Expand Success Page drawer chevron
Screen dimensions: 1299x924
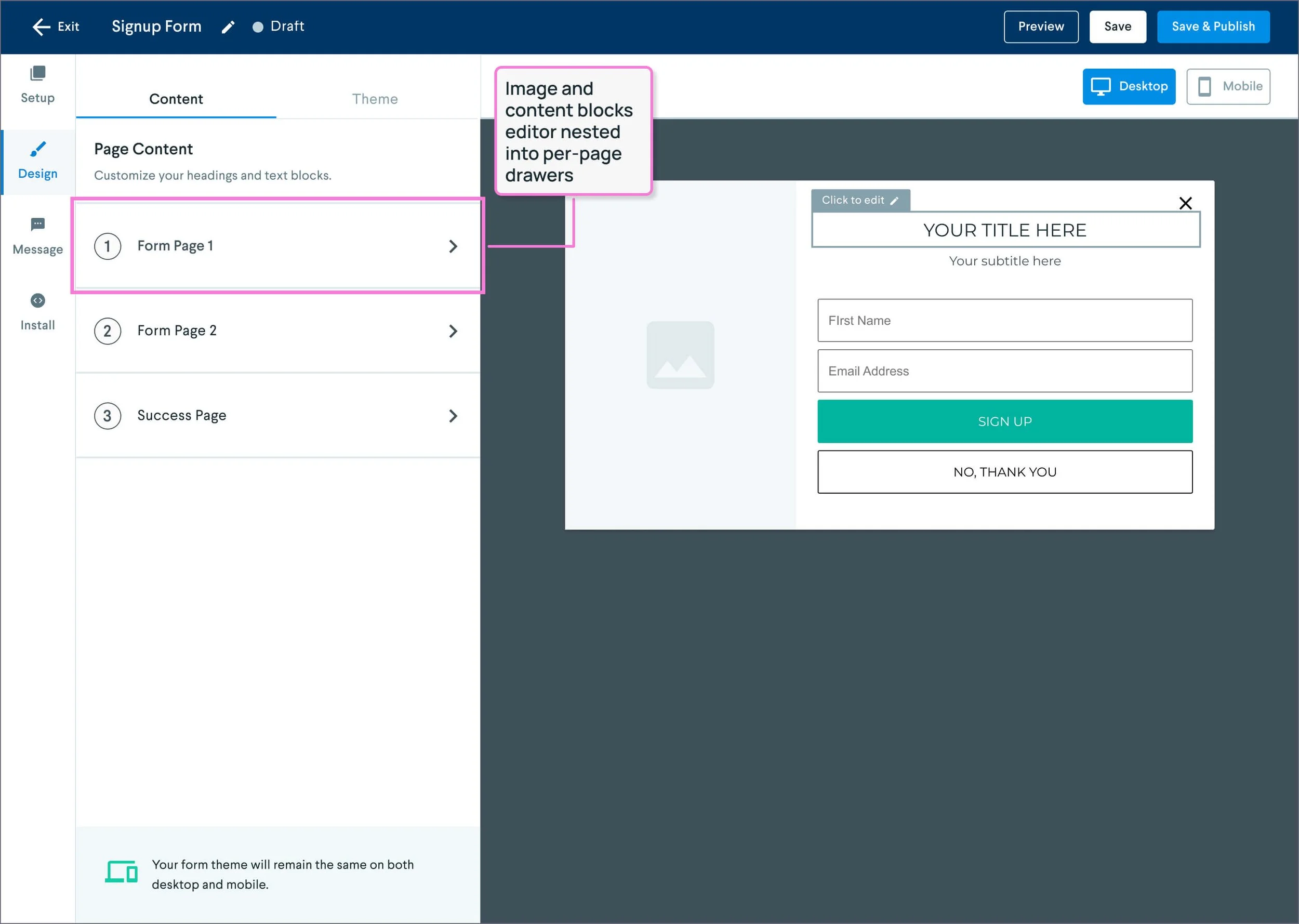point(453,416)
